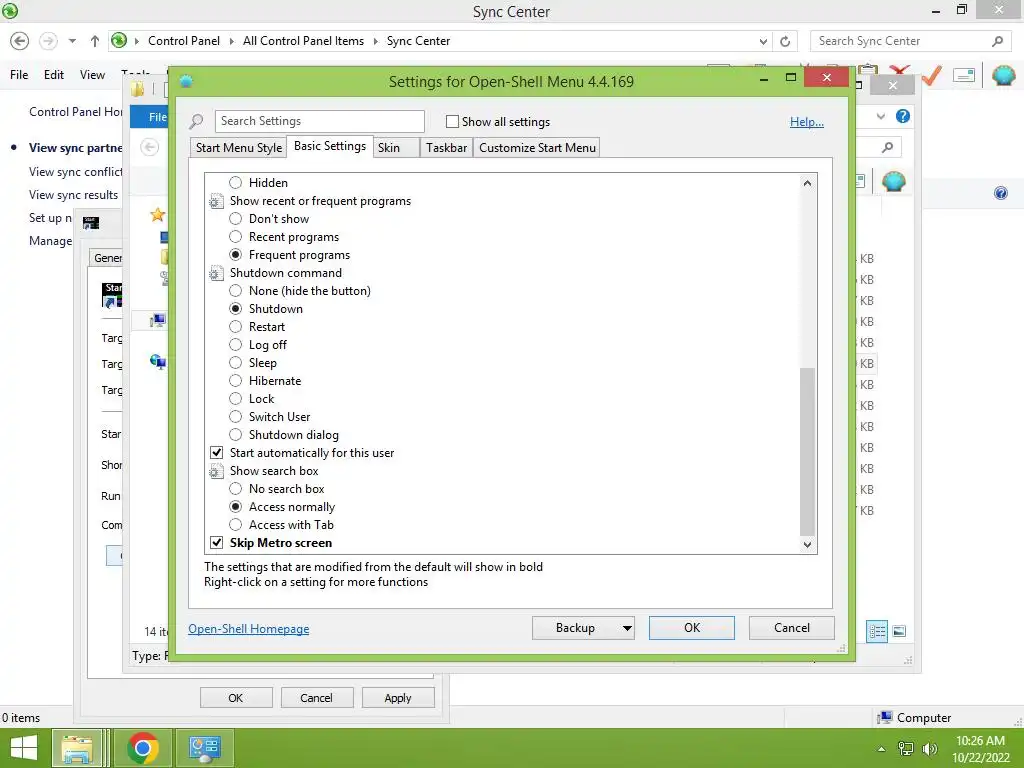Open the recent locations dropdown next to Forward arrow

72,41
